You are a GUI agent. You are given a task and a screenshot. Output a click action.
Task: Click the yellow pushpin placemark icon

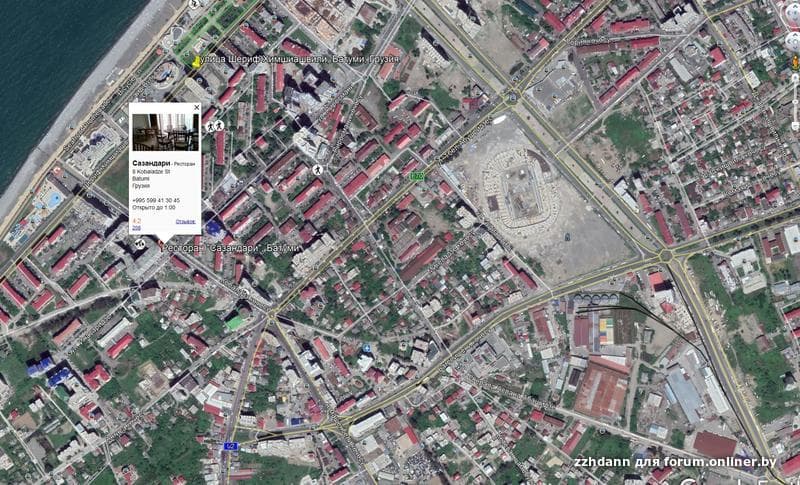click(x=196, y=62)
